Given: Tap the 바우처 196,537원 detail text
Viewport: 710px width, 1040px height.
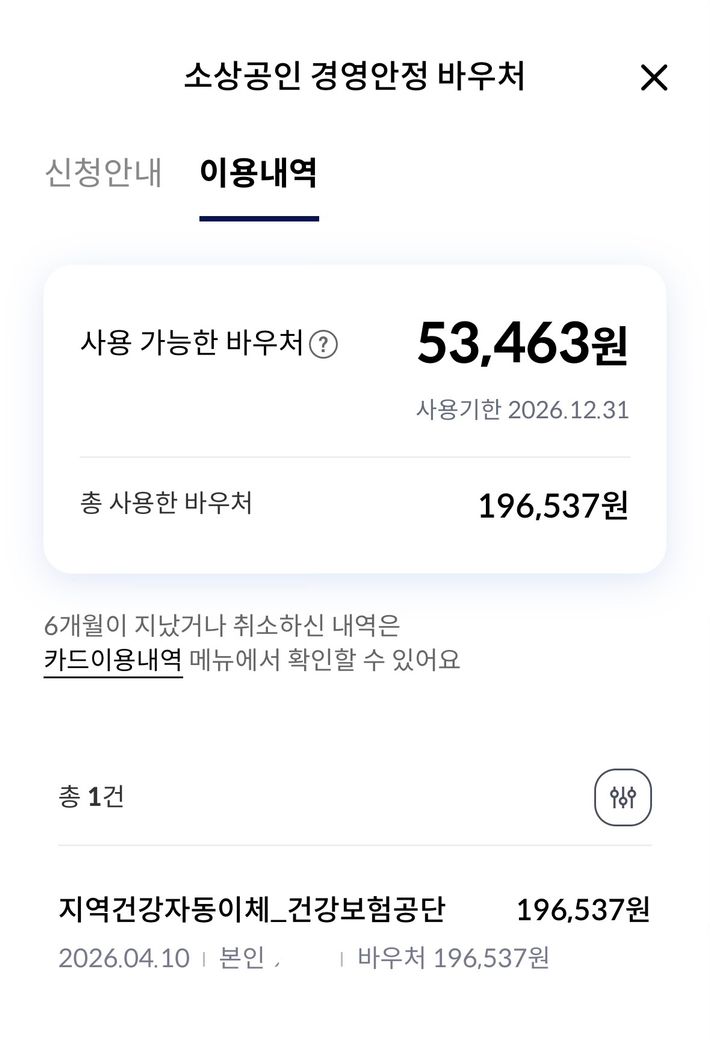Looking at the screenshot, I should (453, 958).
